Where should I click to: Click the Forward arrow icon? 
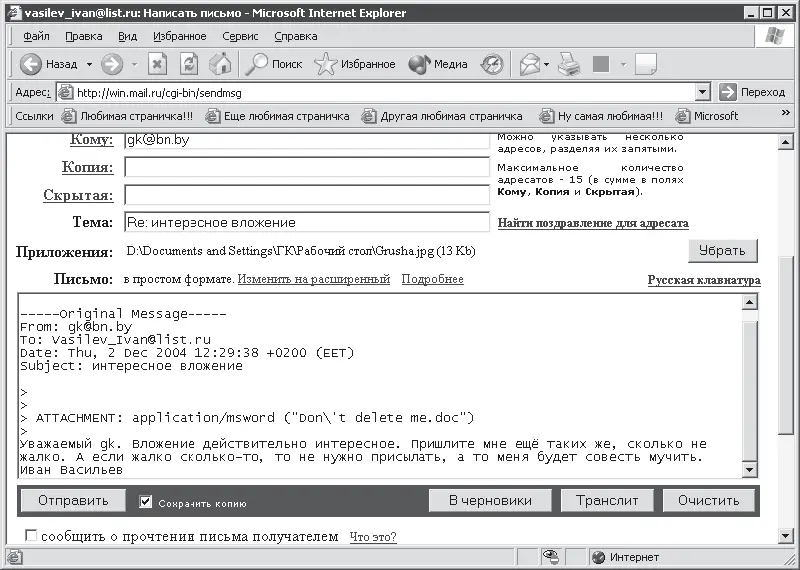point(112,64)
